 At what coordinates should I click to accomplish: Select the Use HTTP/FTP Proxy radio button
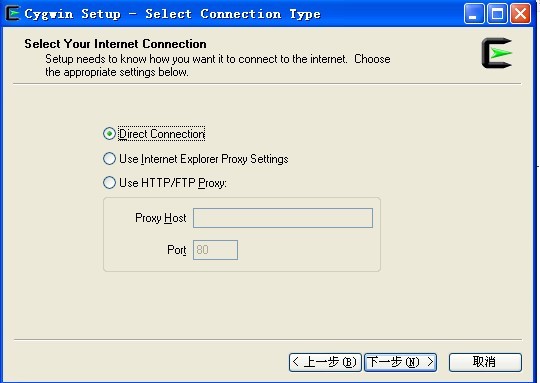[109, 183]
